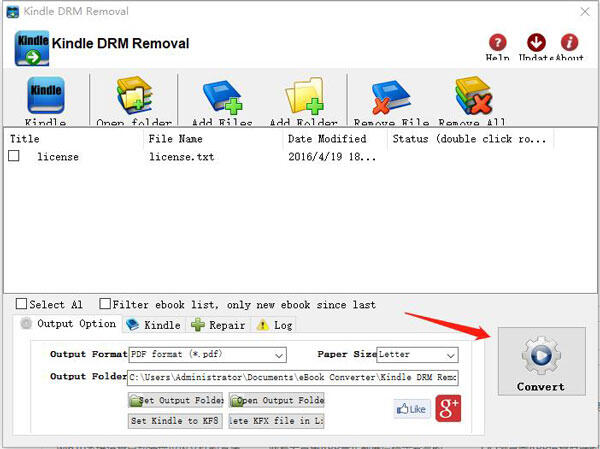The width and height of the screenshot is (600, 449).
Task: Click the Like thumbs-up button
Action: coord(411,409)
